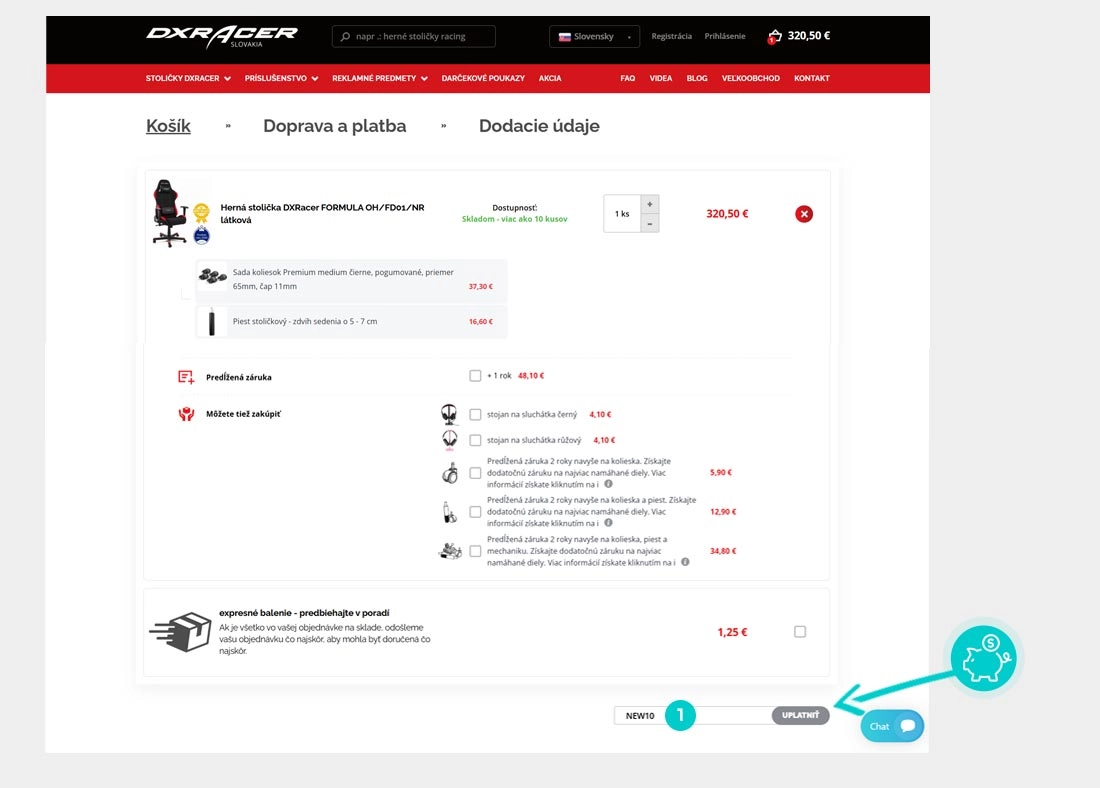Apply coupon with Uplatniť button

tap(800, 716)
